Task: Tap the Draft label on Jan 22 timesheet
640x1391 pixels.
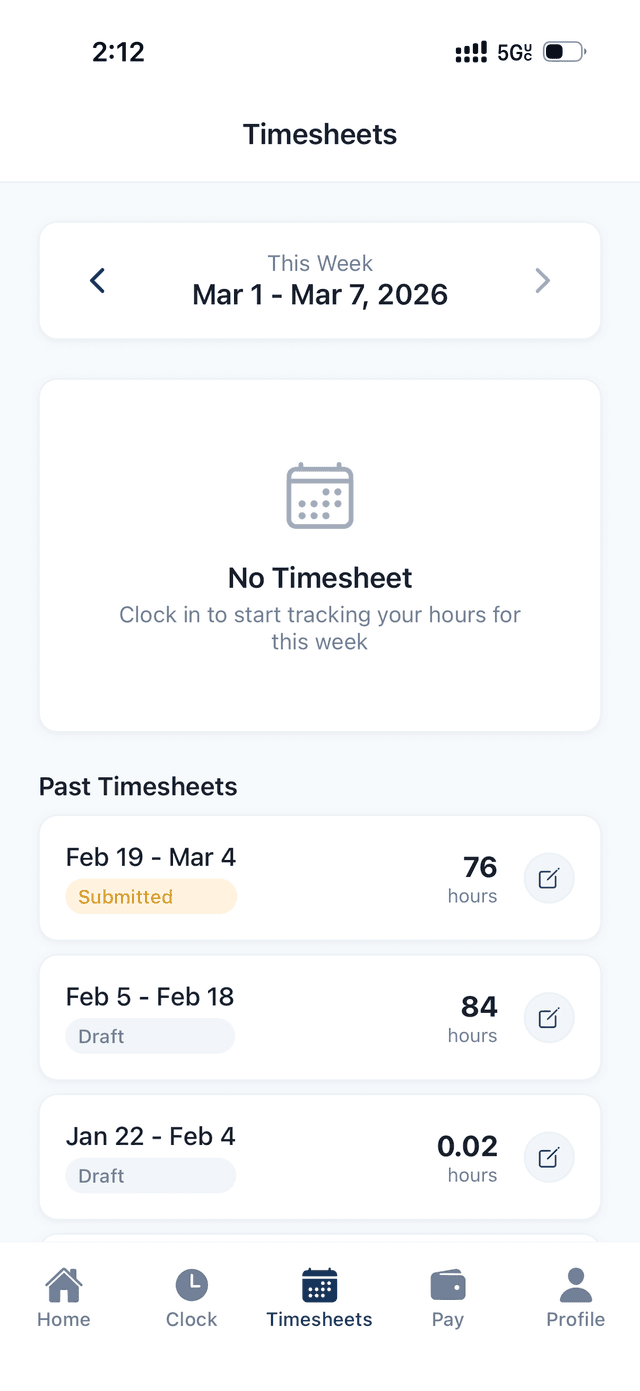Action: click(150, 1176)
